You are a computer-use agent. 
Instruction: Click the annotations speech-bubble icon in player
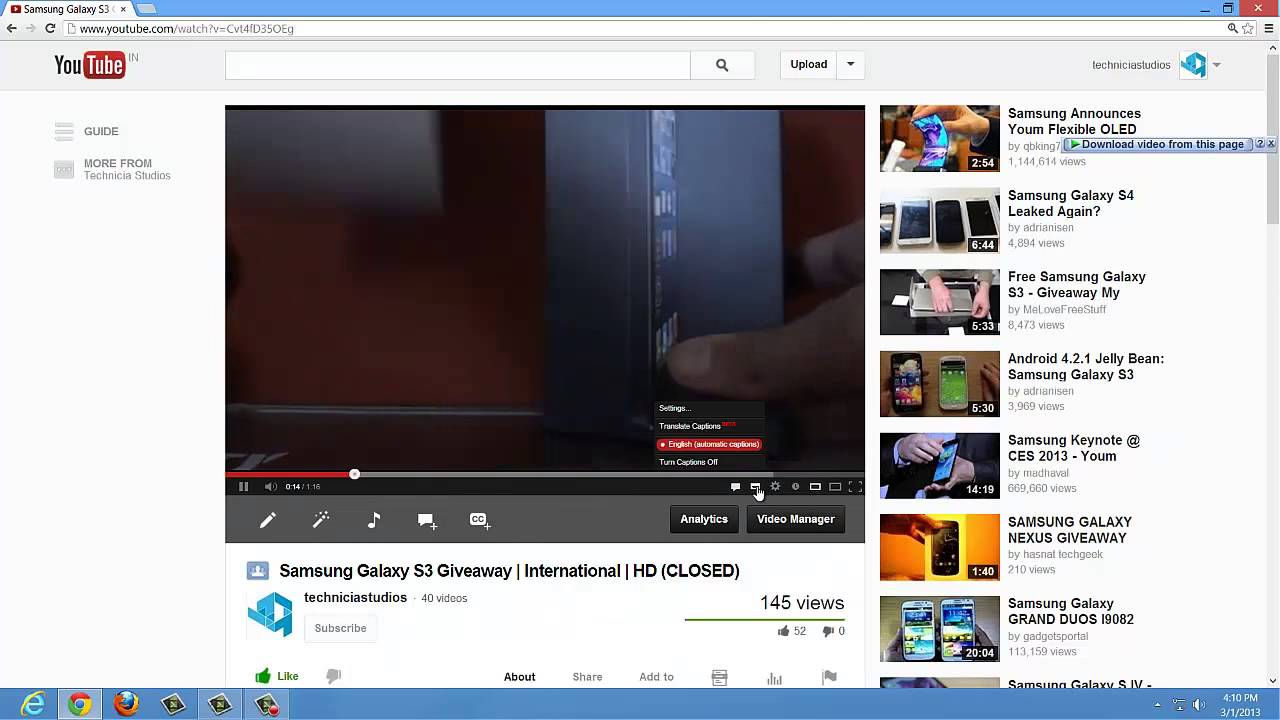point(735,487)
